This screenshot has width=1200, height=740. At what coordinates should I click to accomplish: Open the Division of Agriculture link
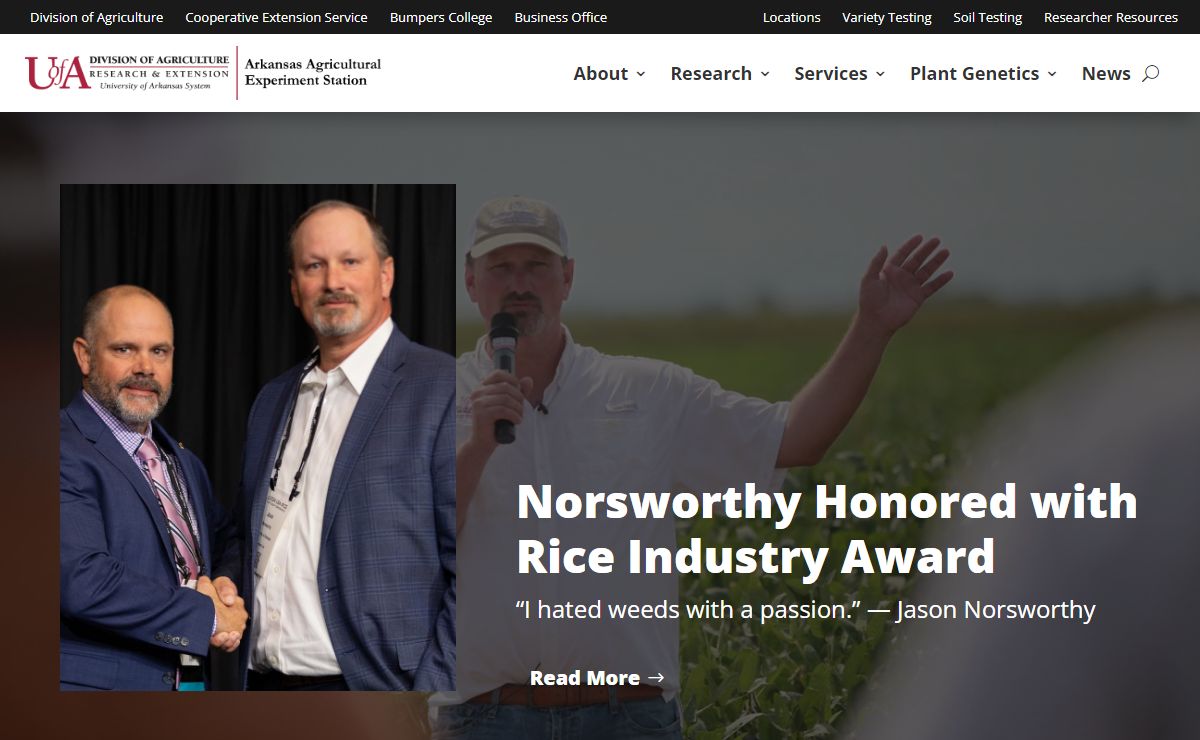click(96, 17)
